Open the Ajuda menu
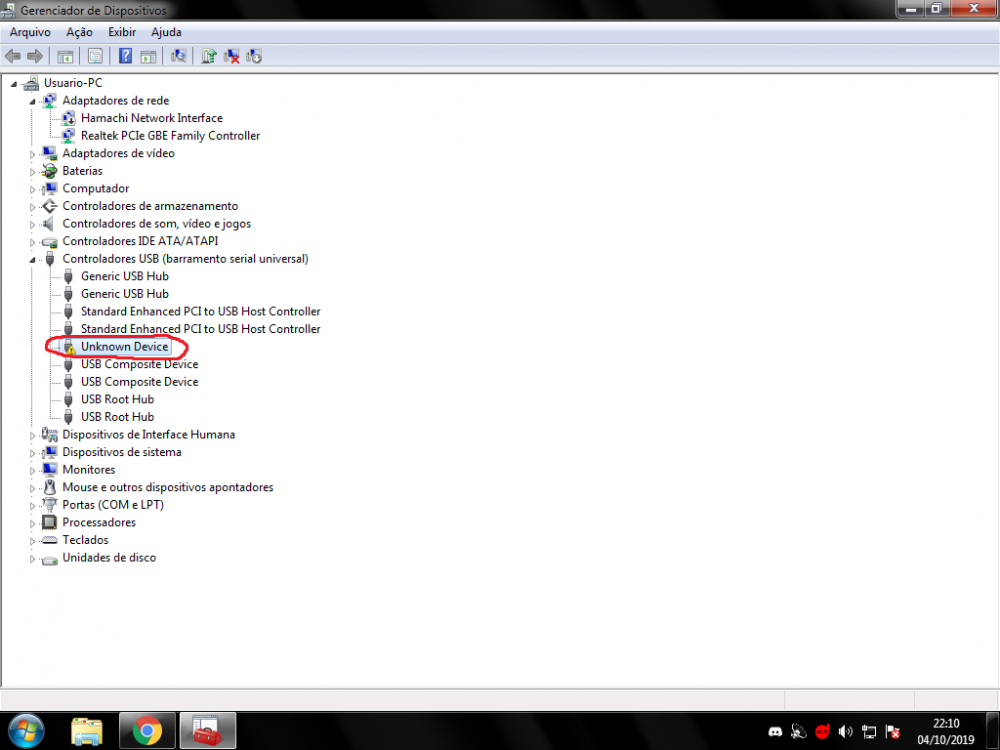 [166, 32]
